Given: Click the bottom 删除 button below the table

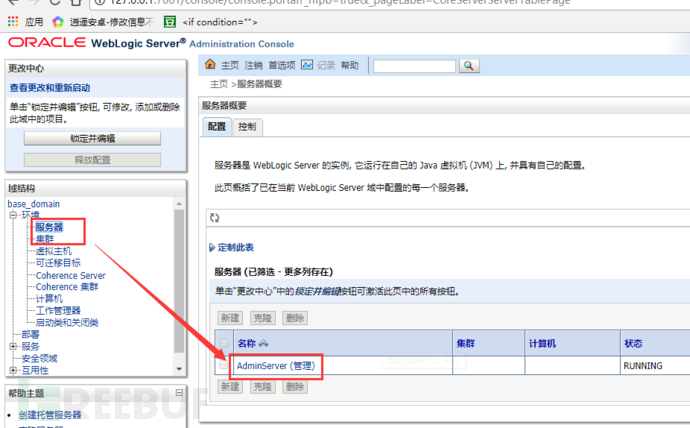Looking at the screenshot, I should tap(295, 387).
